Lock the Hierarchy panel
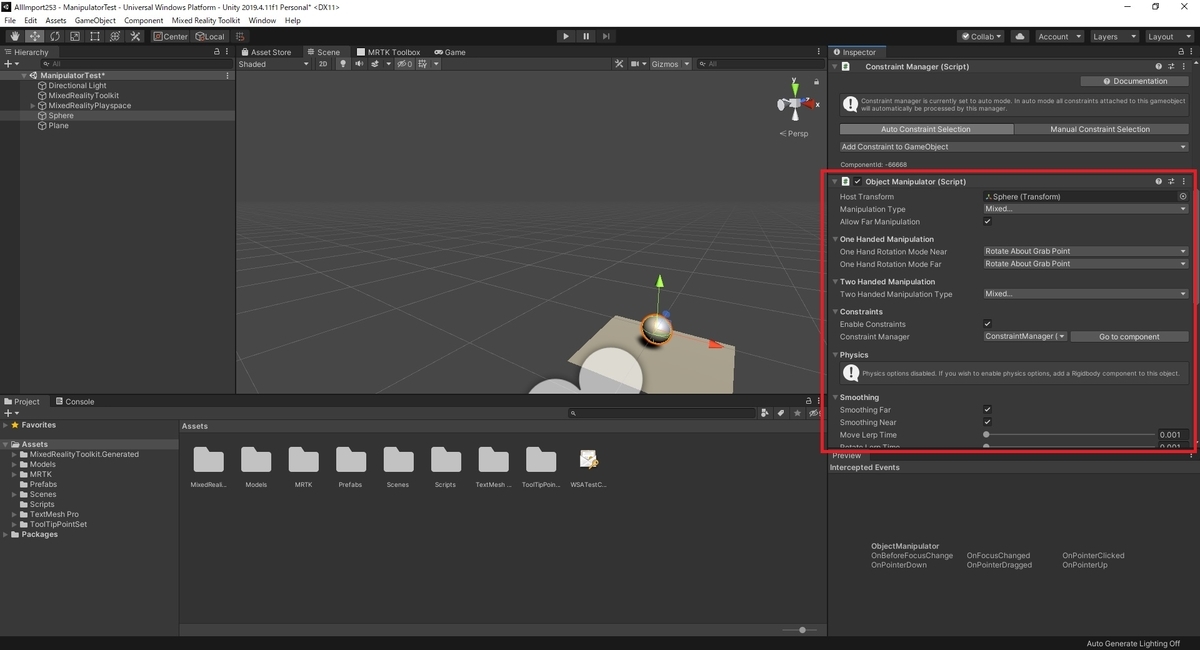 (216, 52)
